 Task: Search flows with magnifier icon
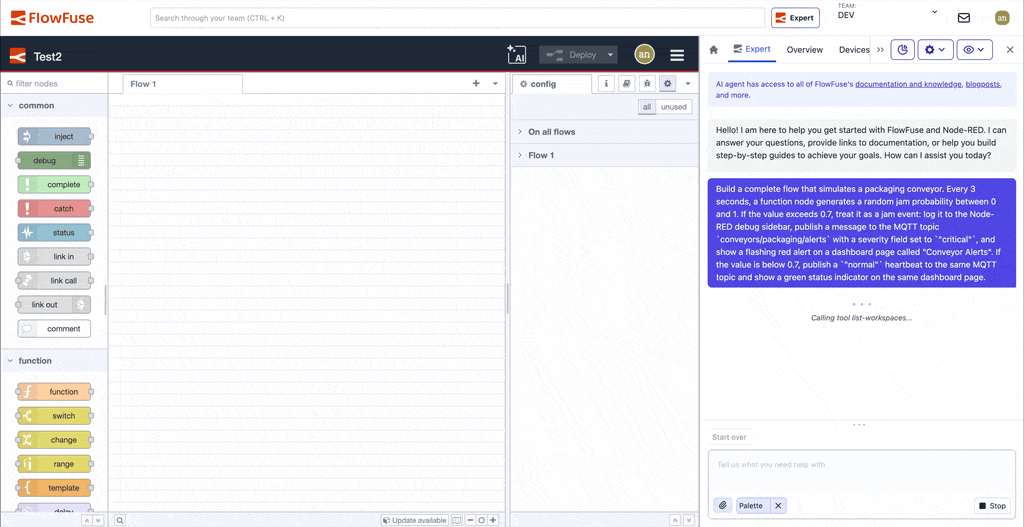120,520
